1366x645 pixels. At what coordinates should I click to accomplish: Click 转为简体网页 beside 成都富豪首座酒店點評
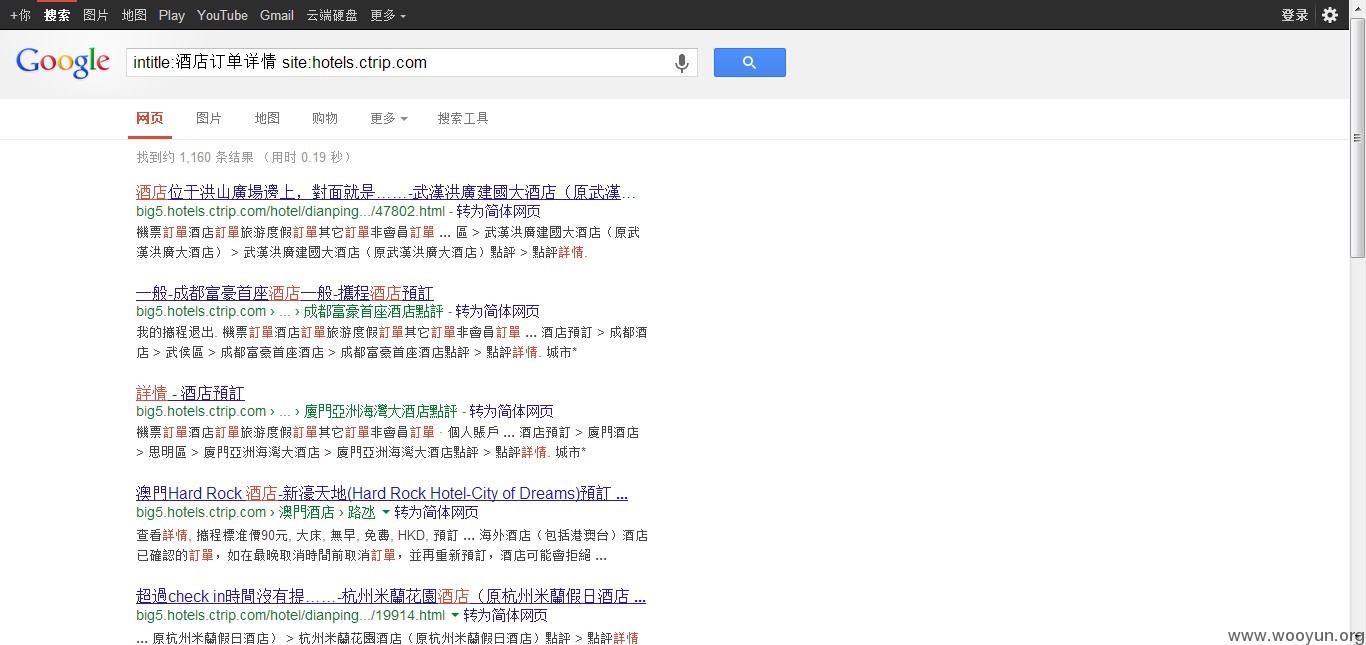497,311
